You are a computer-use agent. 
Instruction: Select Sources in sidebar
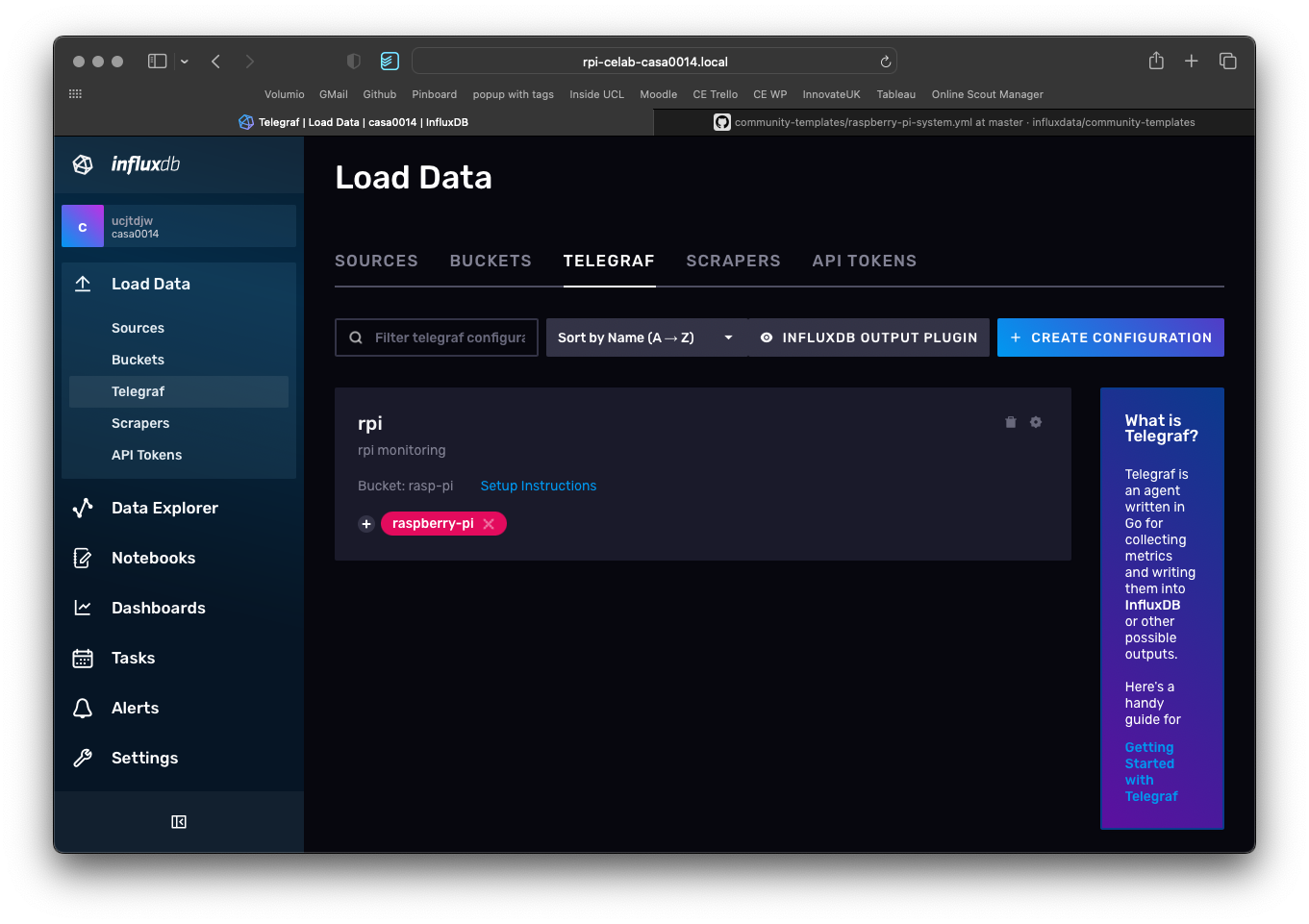point(138,328)
